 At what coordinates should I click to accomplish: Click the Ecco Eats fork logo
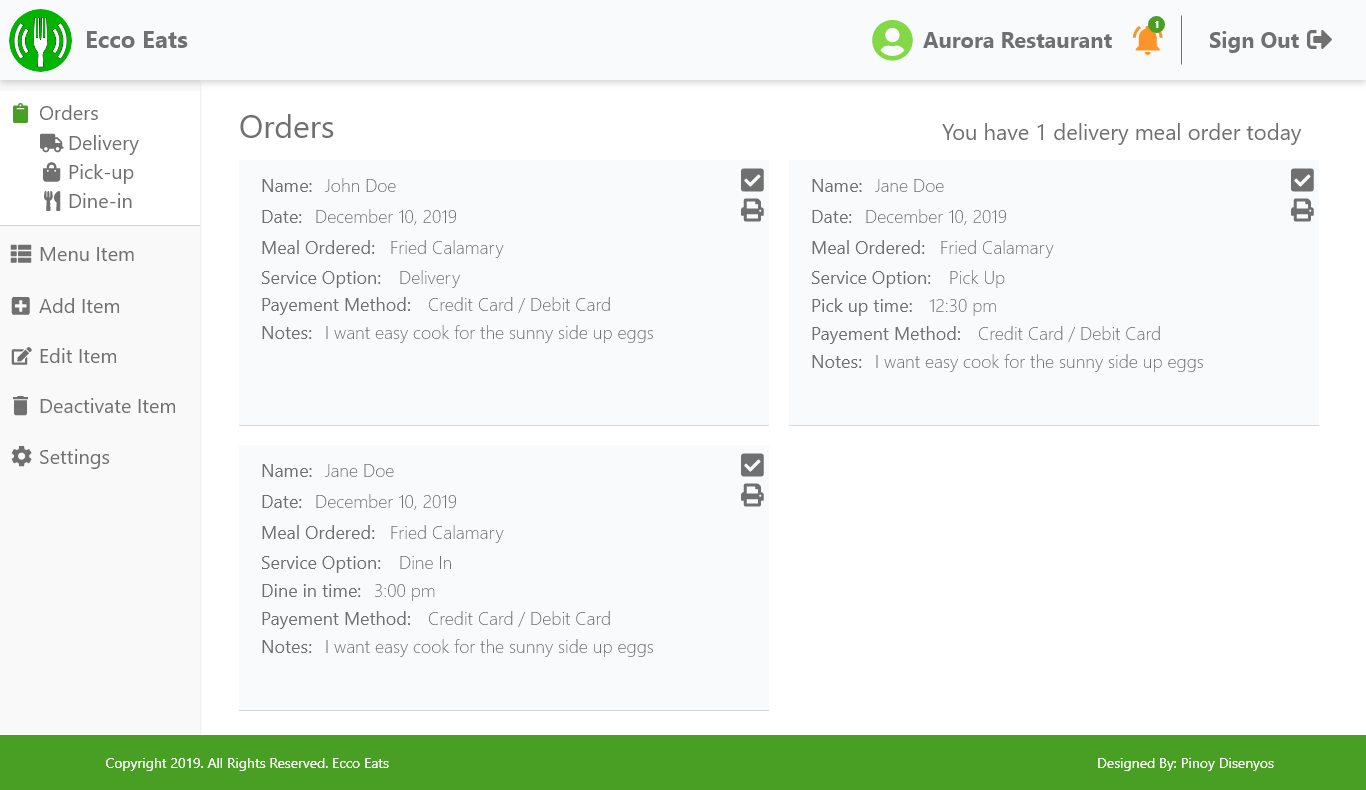[x=40, y=41]
